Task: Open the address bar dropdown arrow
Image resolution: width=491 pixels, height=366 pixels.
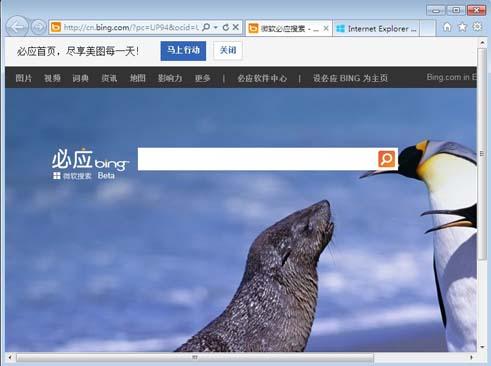Action: [216, 27]
